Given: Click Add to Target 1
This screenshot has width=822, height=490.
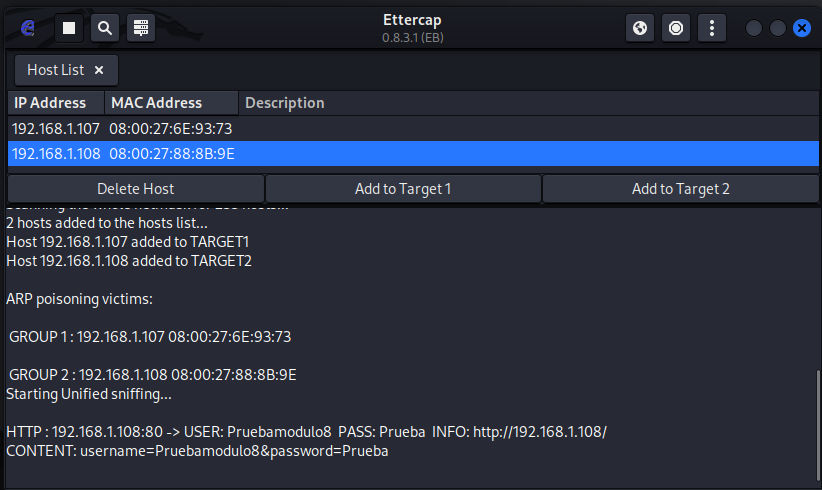Looking at the screenshot, I should (x=403, y=189).
